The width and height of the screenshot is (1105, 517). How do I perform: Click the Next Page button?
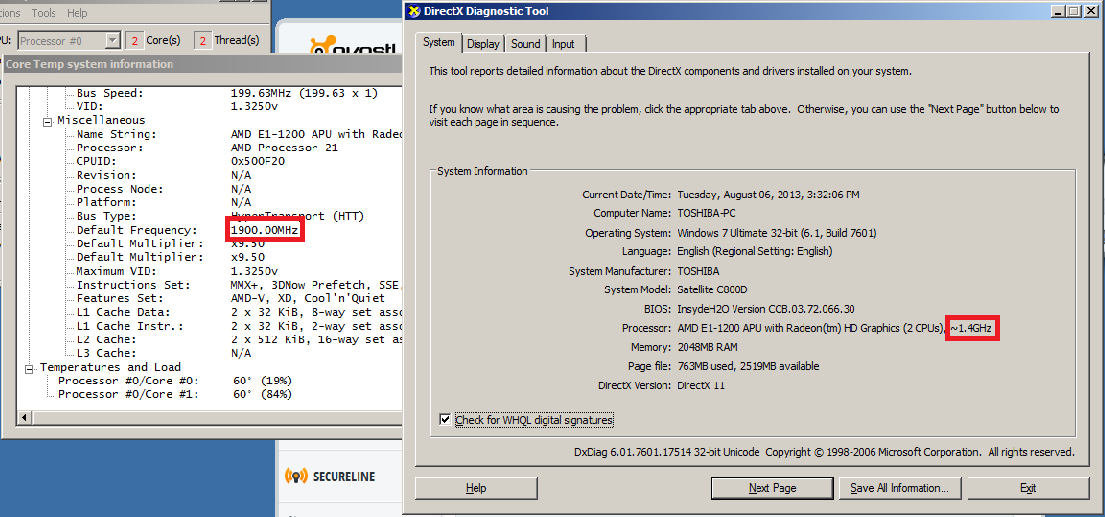[x=772, y=487]
